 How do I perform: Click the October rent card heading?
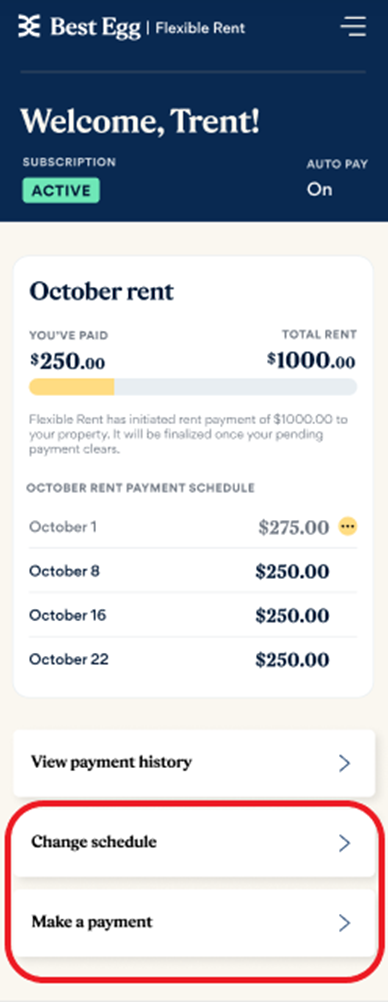coord(102,291)
